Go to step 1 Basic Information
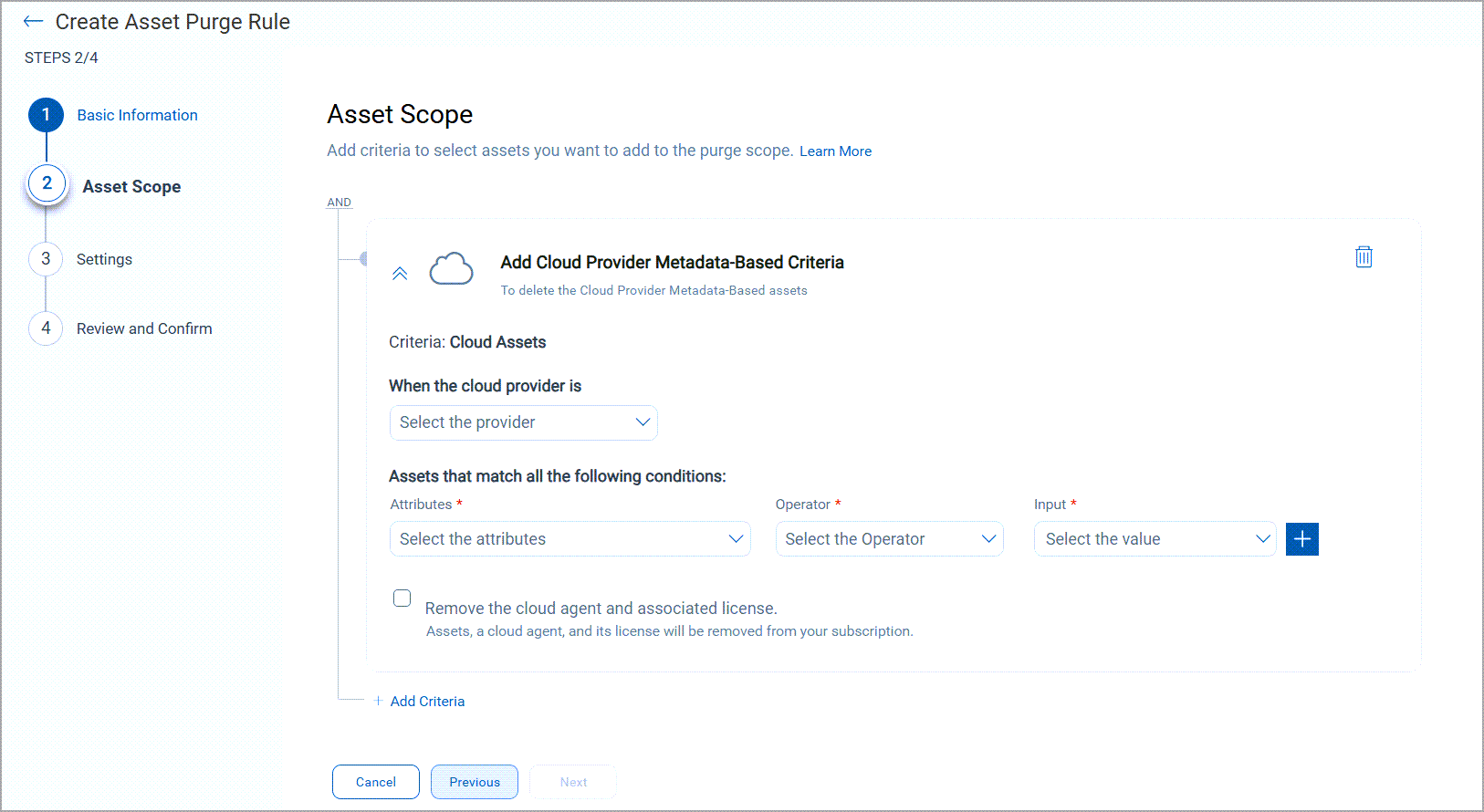The image size is (1484, 812). click(137, 115)
